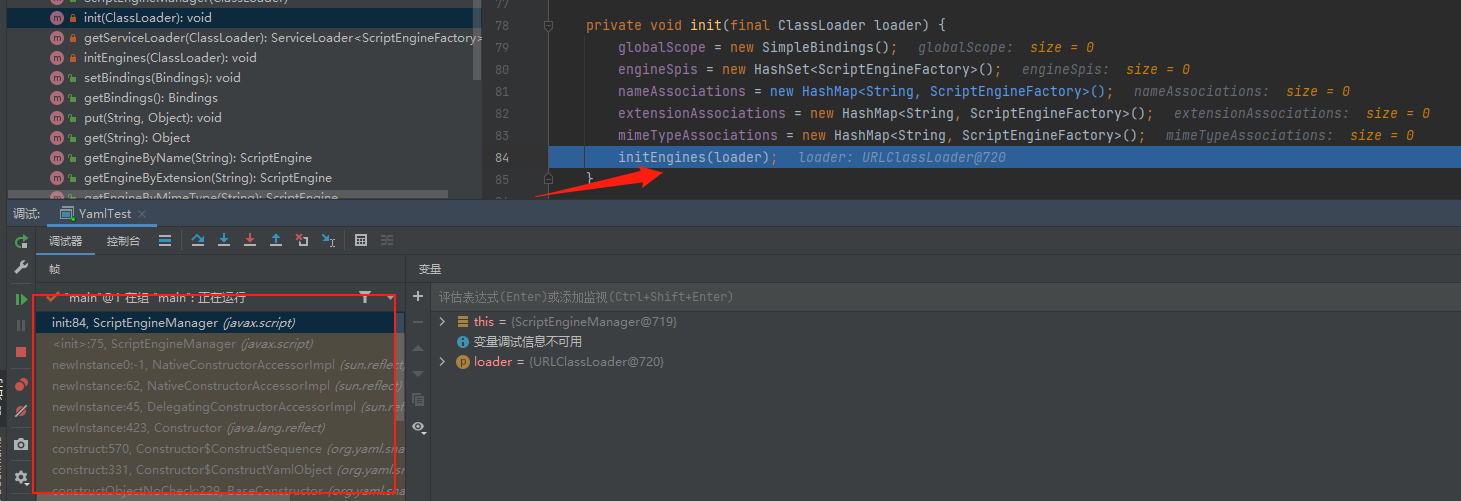Open debugger settings wrench icon
Image resolution: width=1461 pixels, height=501 pixels.
click(21, 268)
